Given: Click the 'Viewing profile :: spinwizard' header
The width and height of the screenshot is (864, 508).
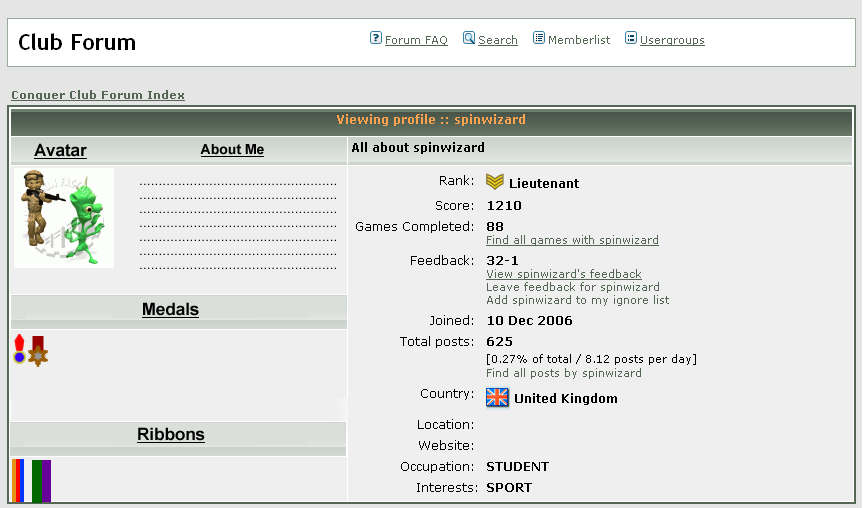Looking at the screenshot, I should coord(431,120).
